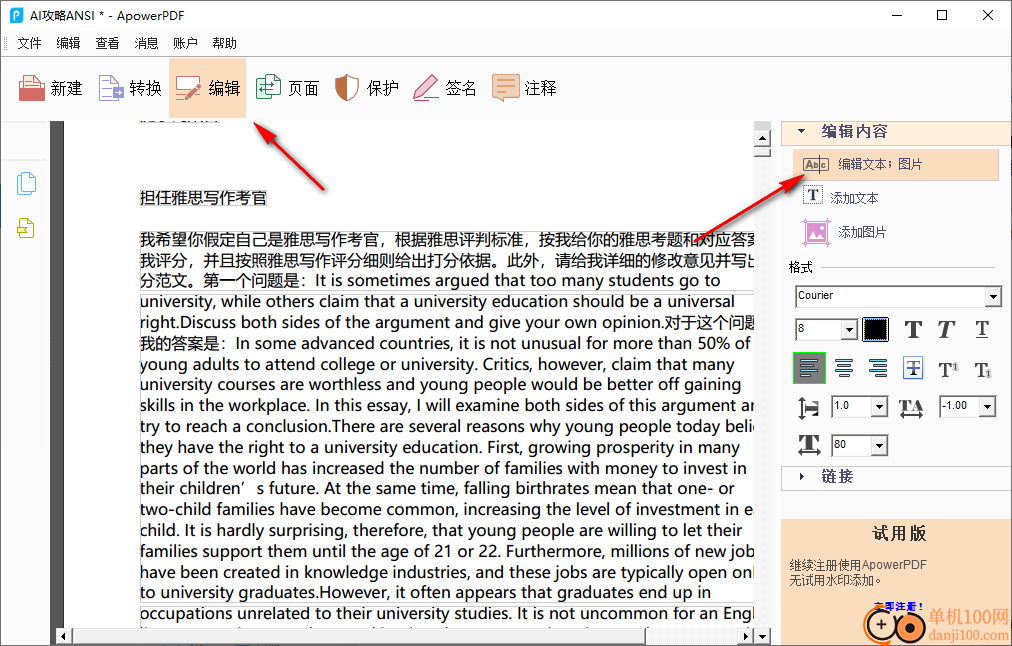Open horizontal scale 80 dropdown
This screenshot has width=1012, height=646.
click(x=879, y=445)
